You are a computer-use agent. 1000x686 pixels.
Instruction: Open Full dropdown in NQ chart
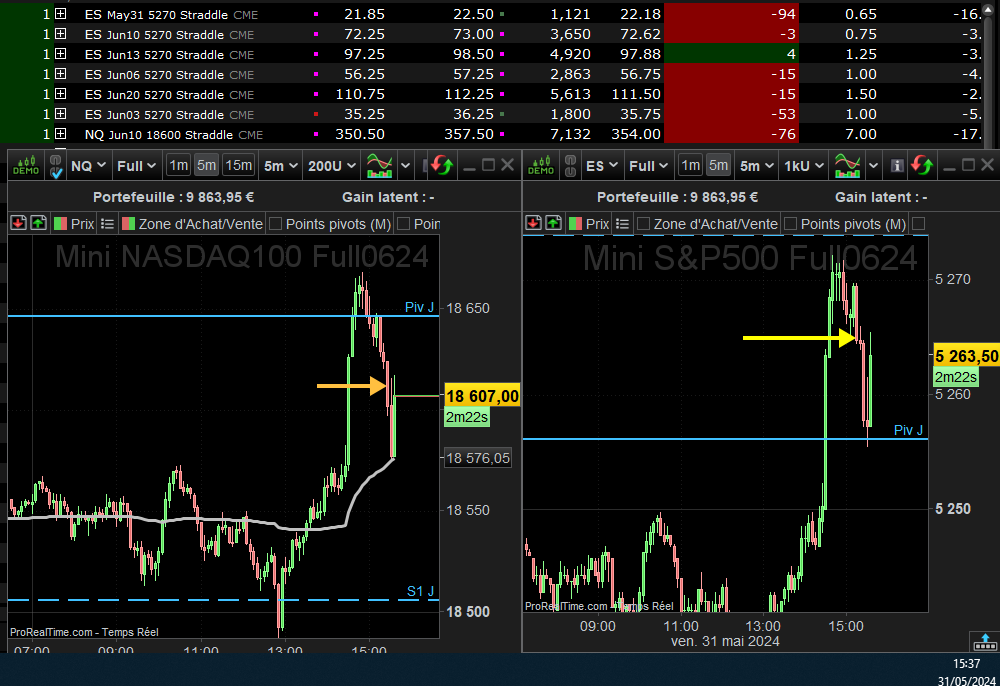tap(136, 166)
